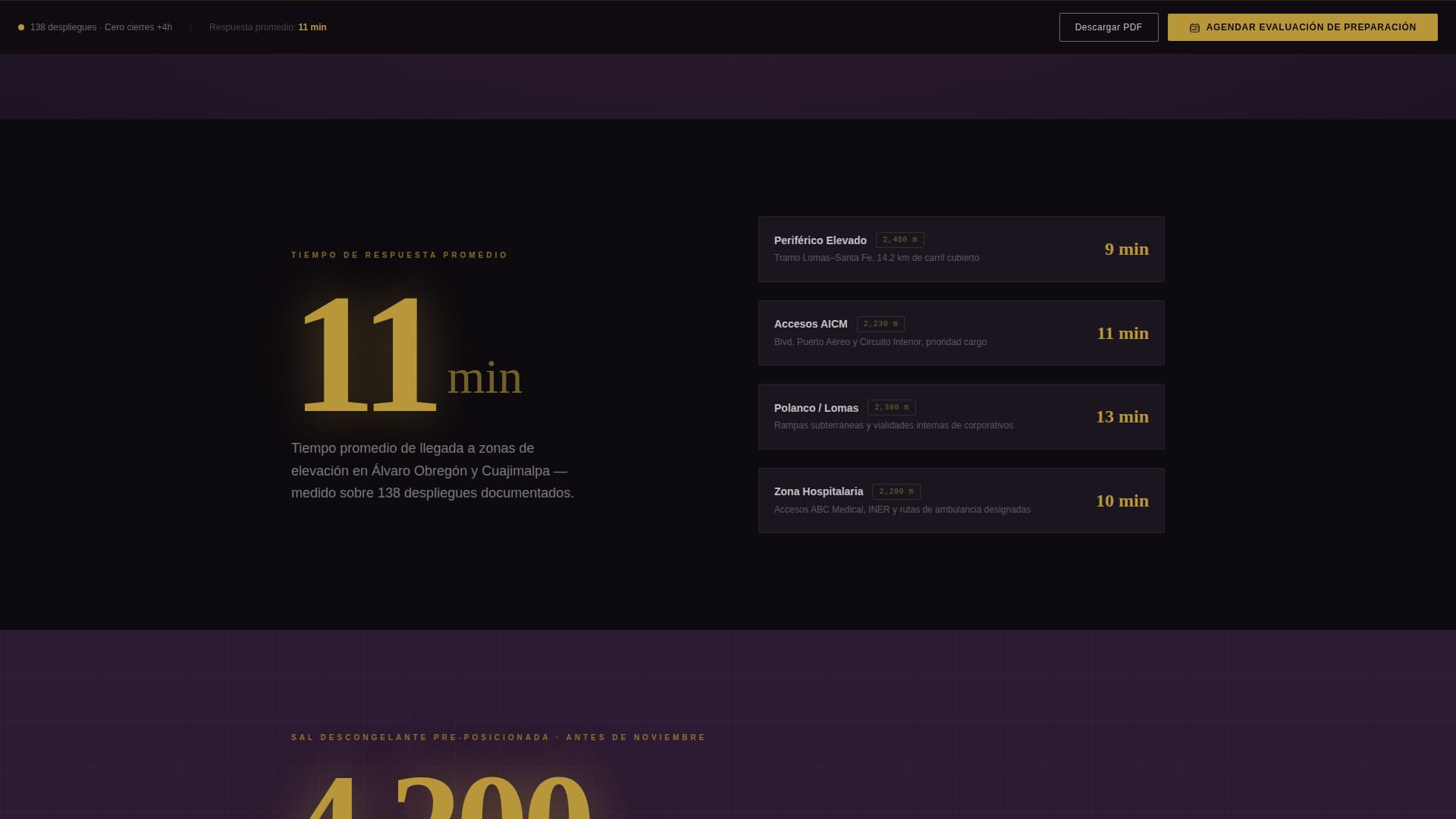Click the gold status dot beside 138 despliegues

(21, 27)
